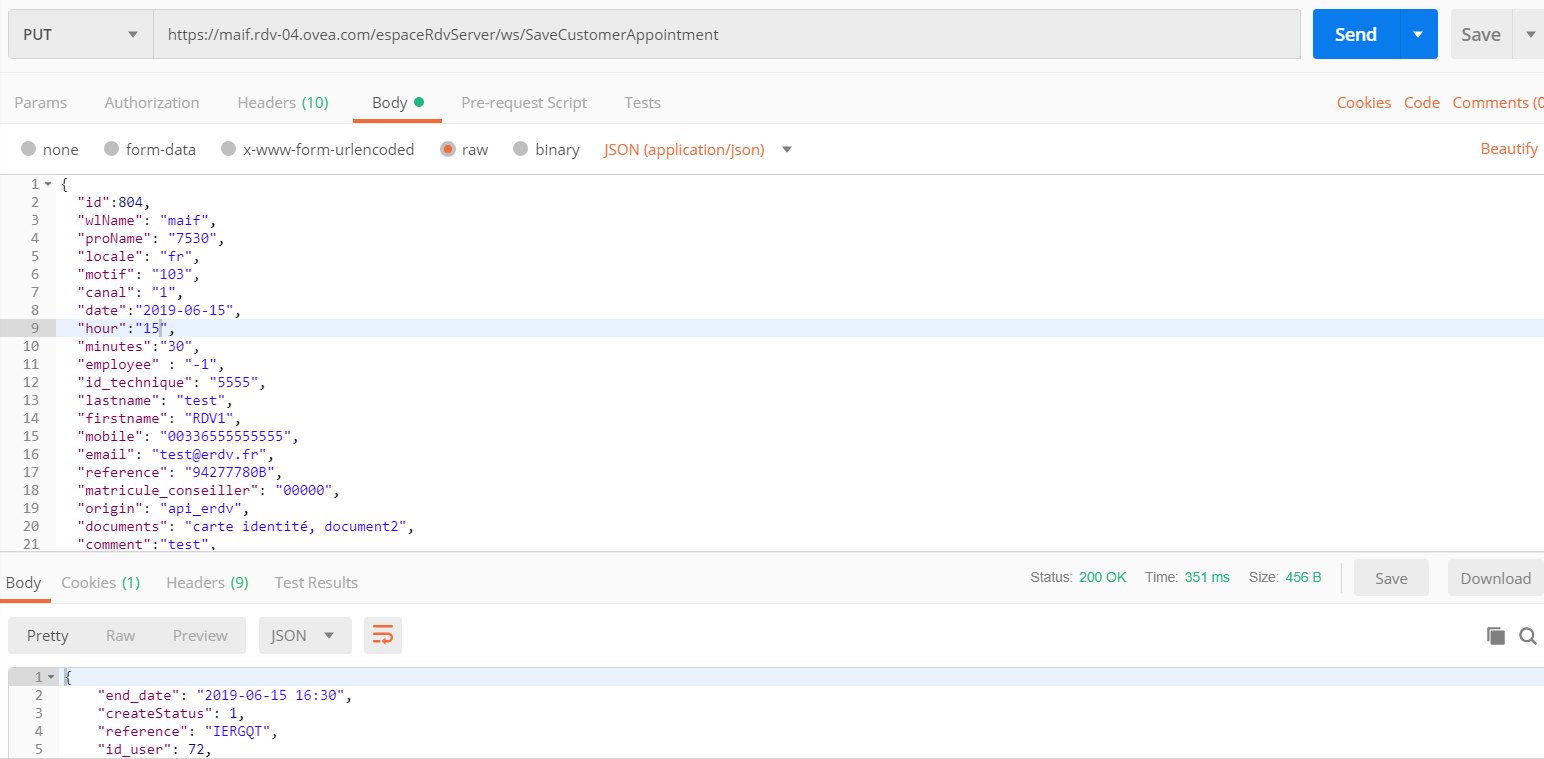Click the "createStatus": 1 response line

(x=171, y=713)
